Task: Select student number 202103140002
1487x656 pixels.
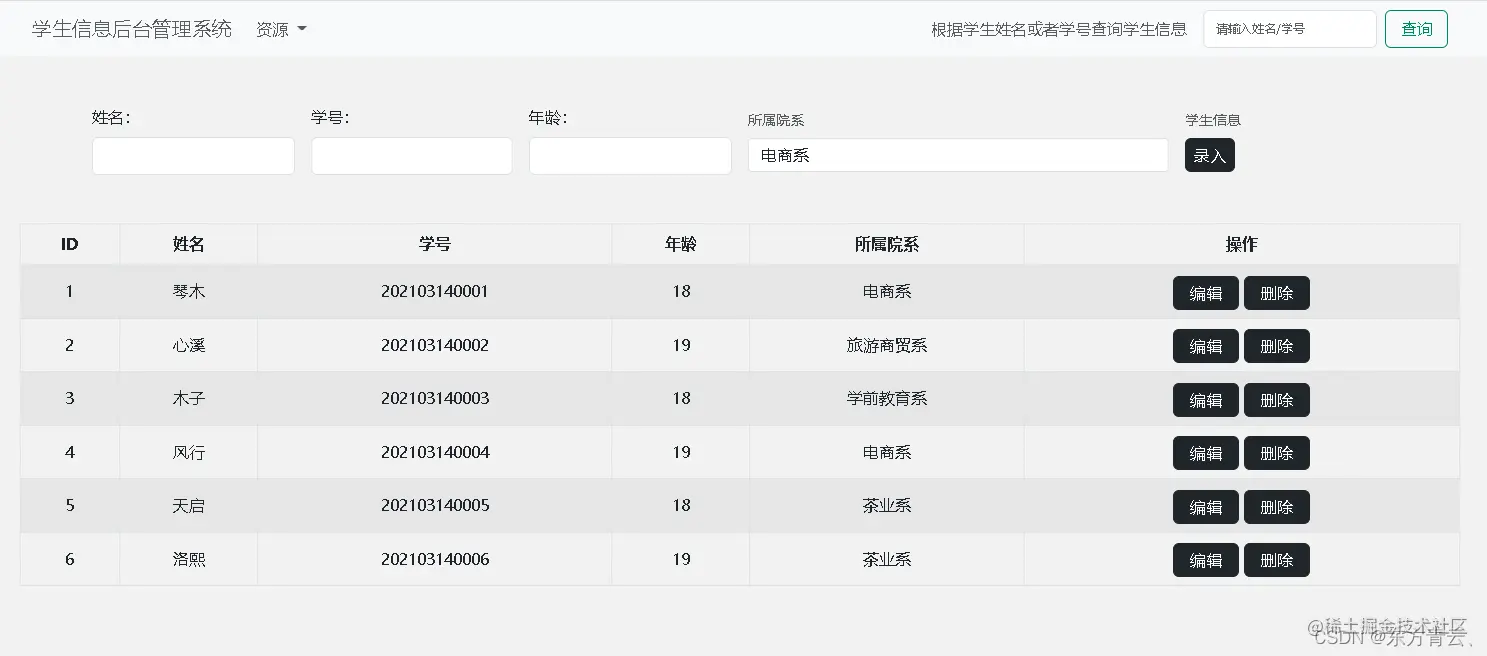Action: 435,345
